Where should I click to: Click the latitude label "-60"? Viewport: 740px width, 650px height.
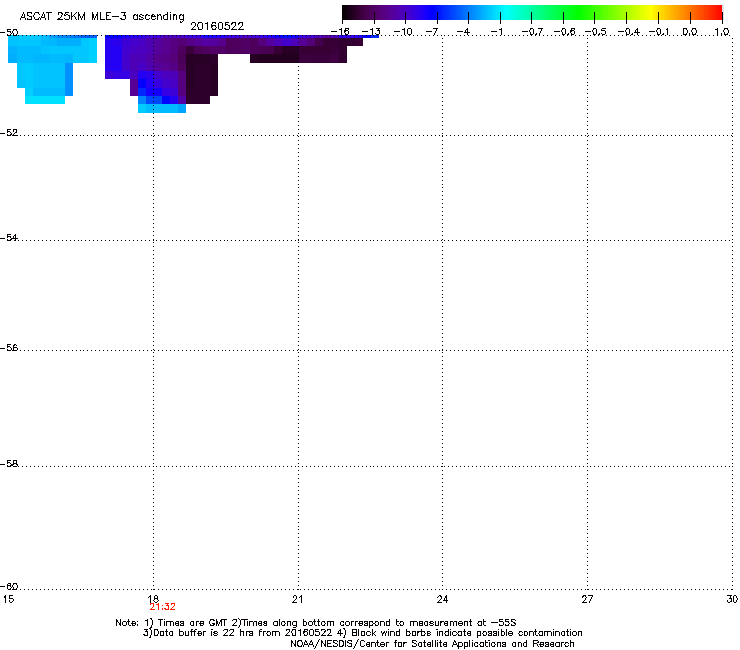pyautogui.click(x=9, y=587)
